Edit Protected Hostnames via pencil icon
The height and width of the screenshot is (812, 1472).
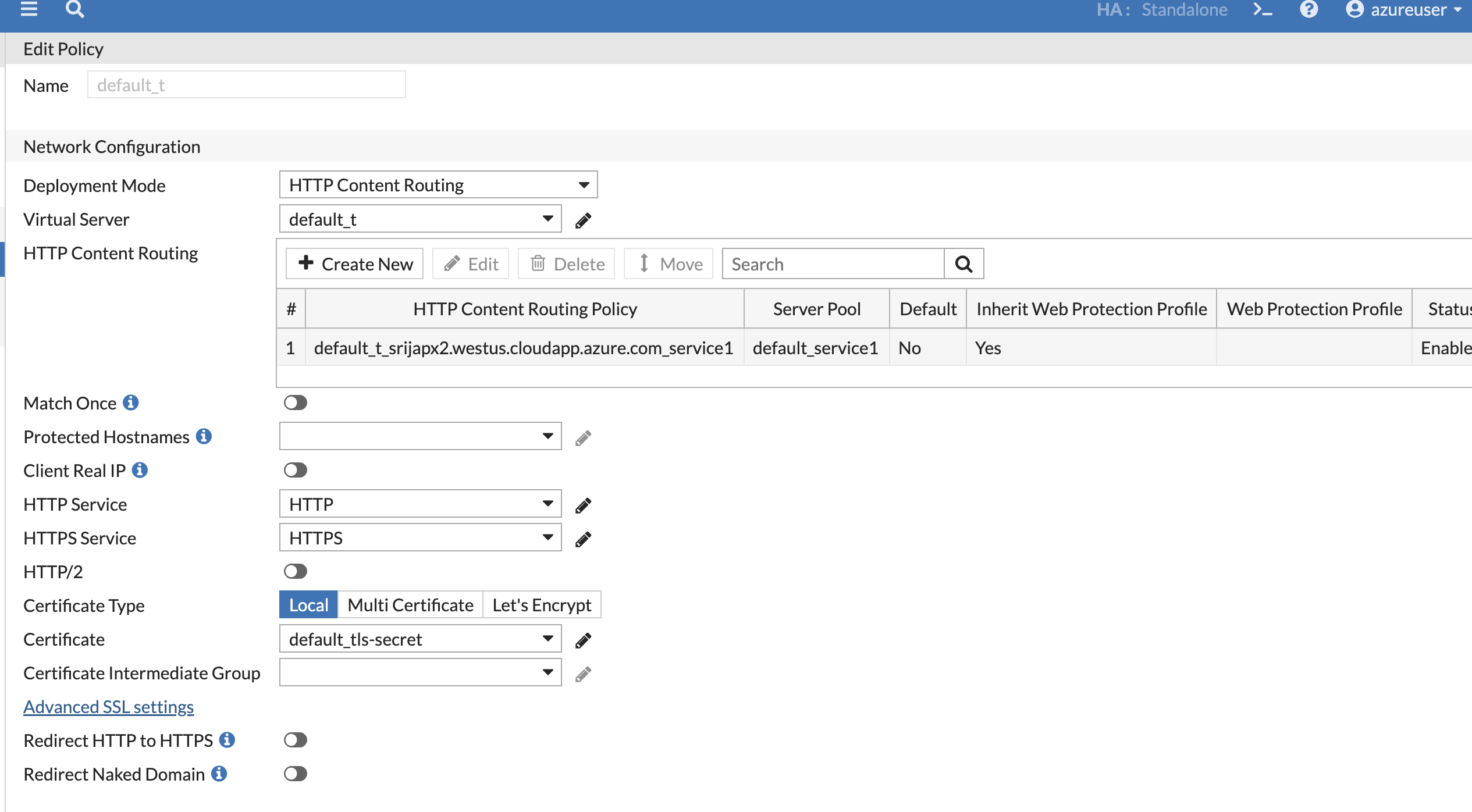click(583, 438)
